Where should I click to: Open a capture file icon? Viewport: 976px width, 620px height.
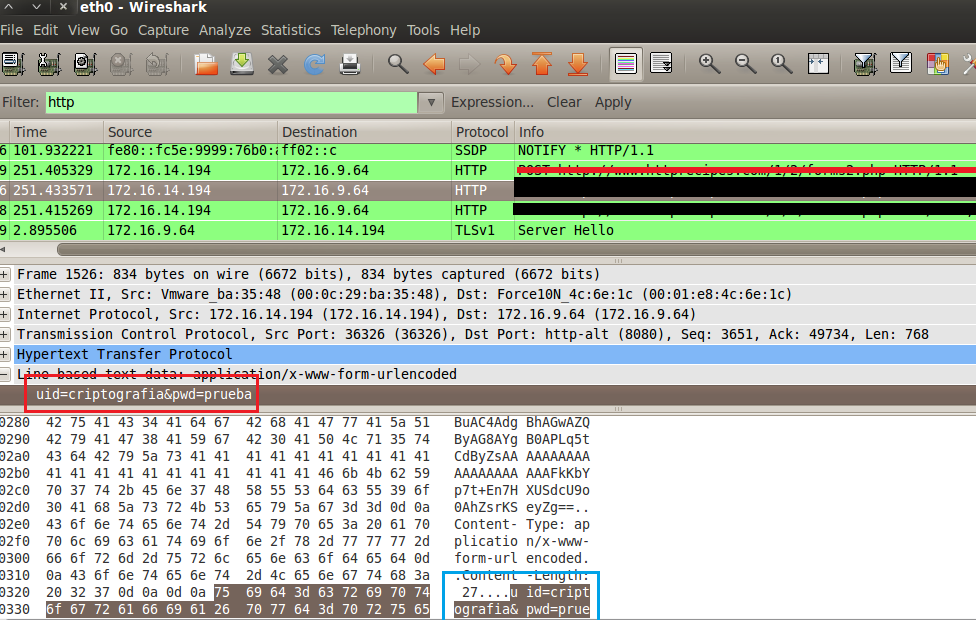click(x=205, y=63)
